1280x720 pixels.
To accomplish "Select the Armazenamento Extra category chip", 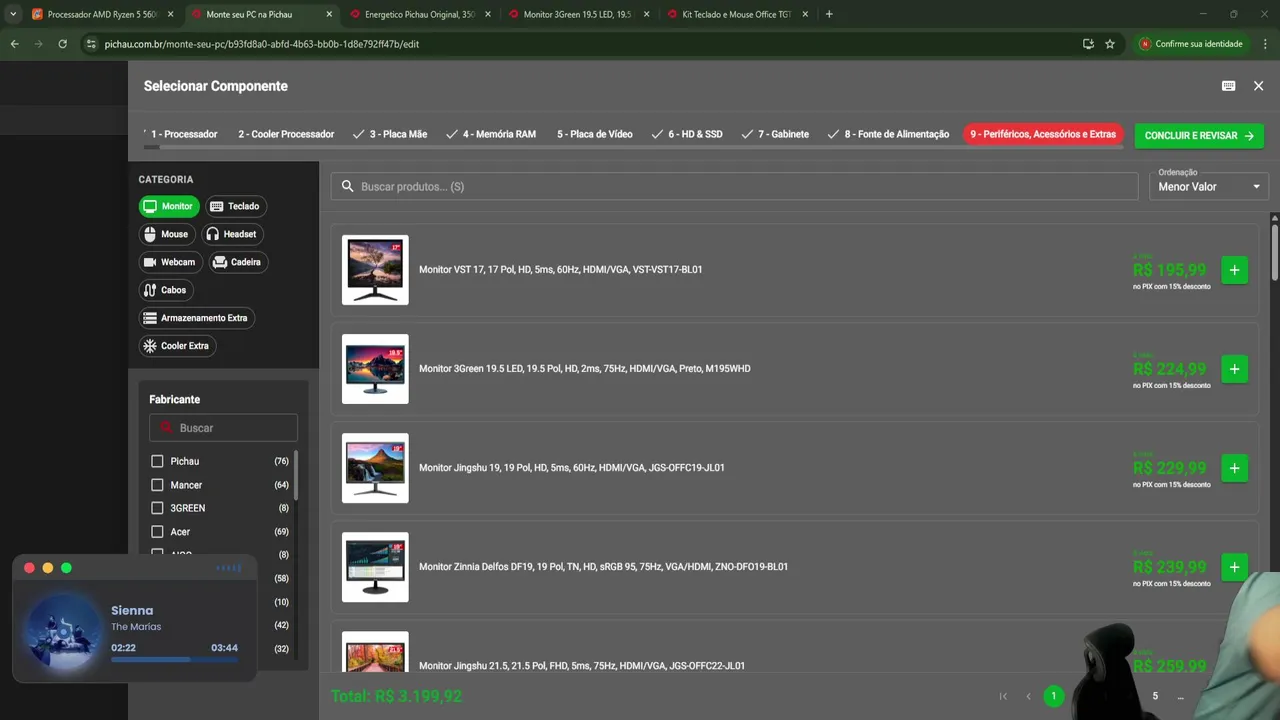I will coord(196,318).
